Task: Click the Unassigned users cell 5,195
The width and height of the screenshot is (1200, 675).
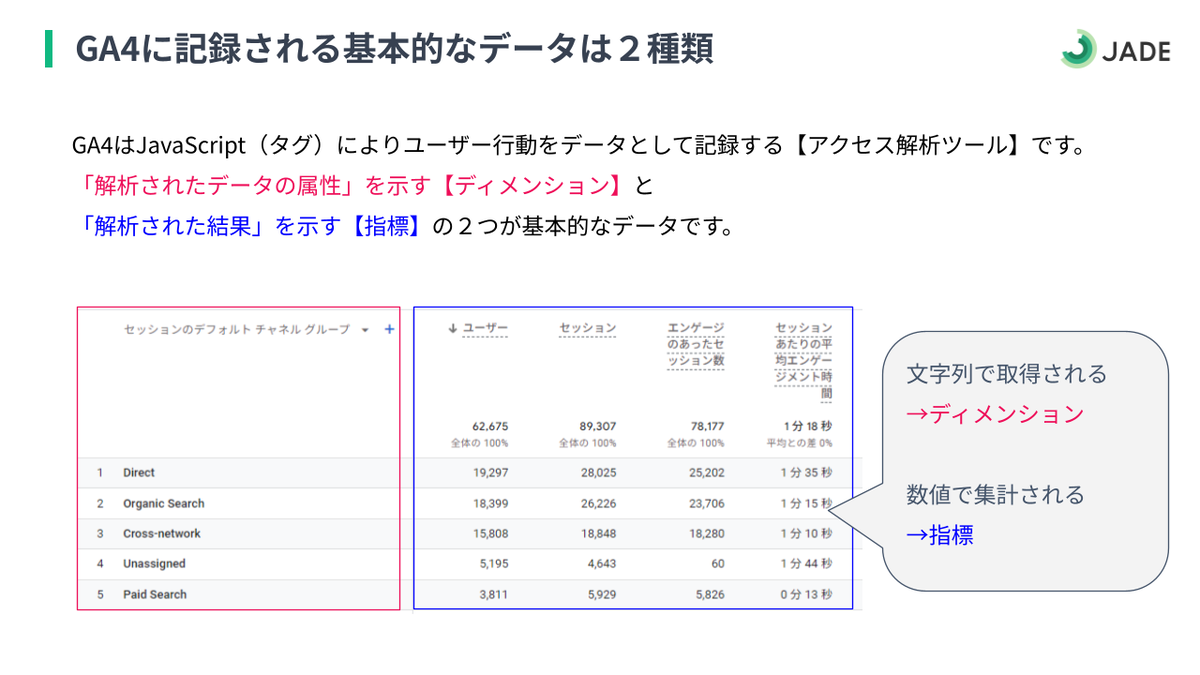Action: coord(494,563)
